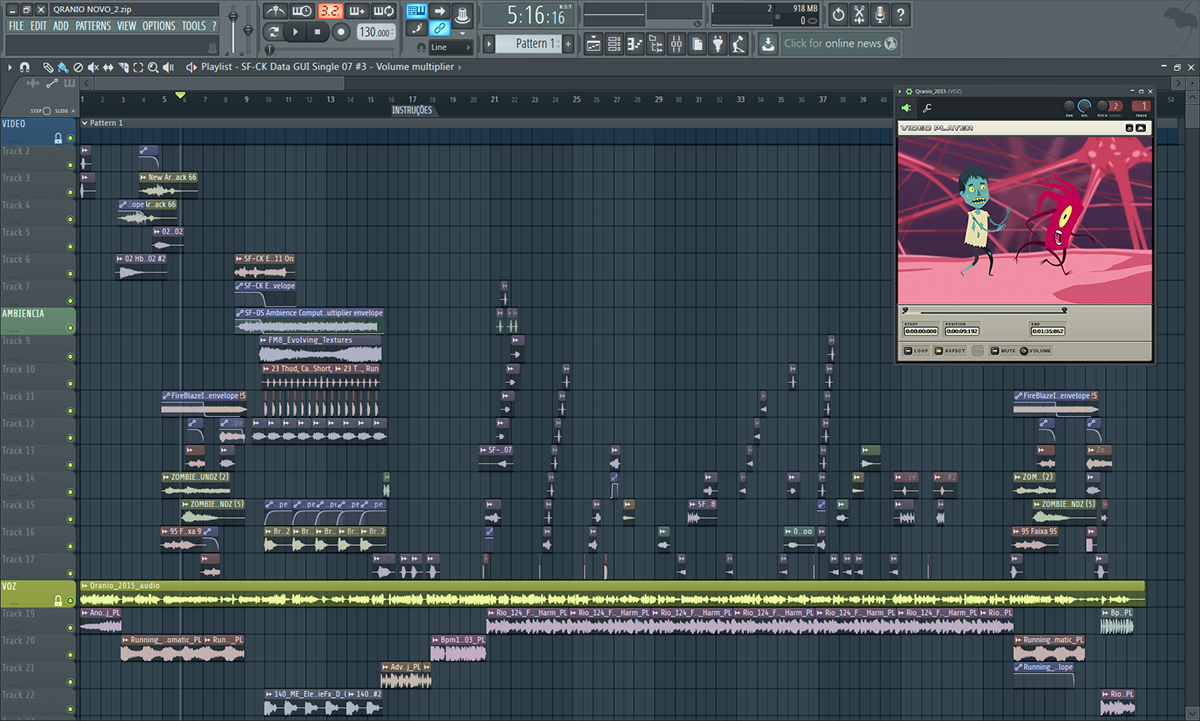Open the Line snap dropdown
This screenshot has height=721, width=1200.
[450, 47]
